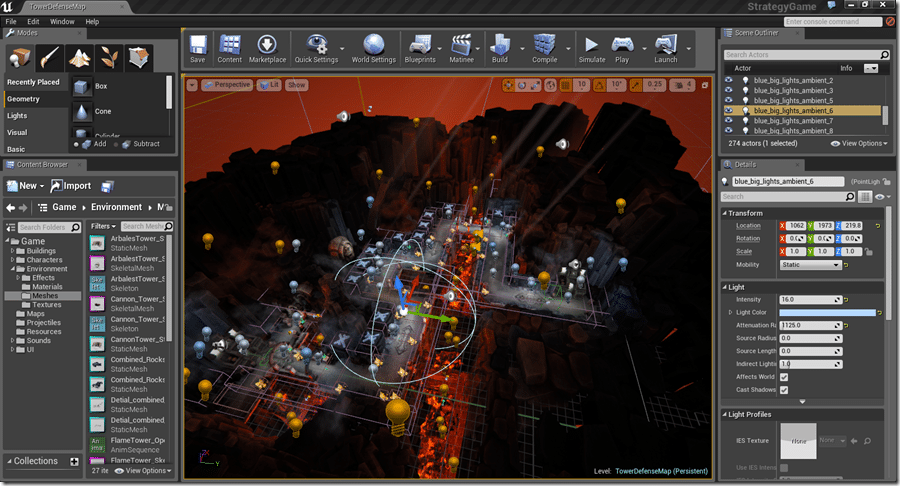The image size is (900, 486).
Task: Select the Paint mode brush icon
Action: tap(50, 57)
